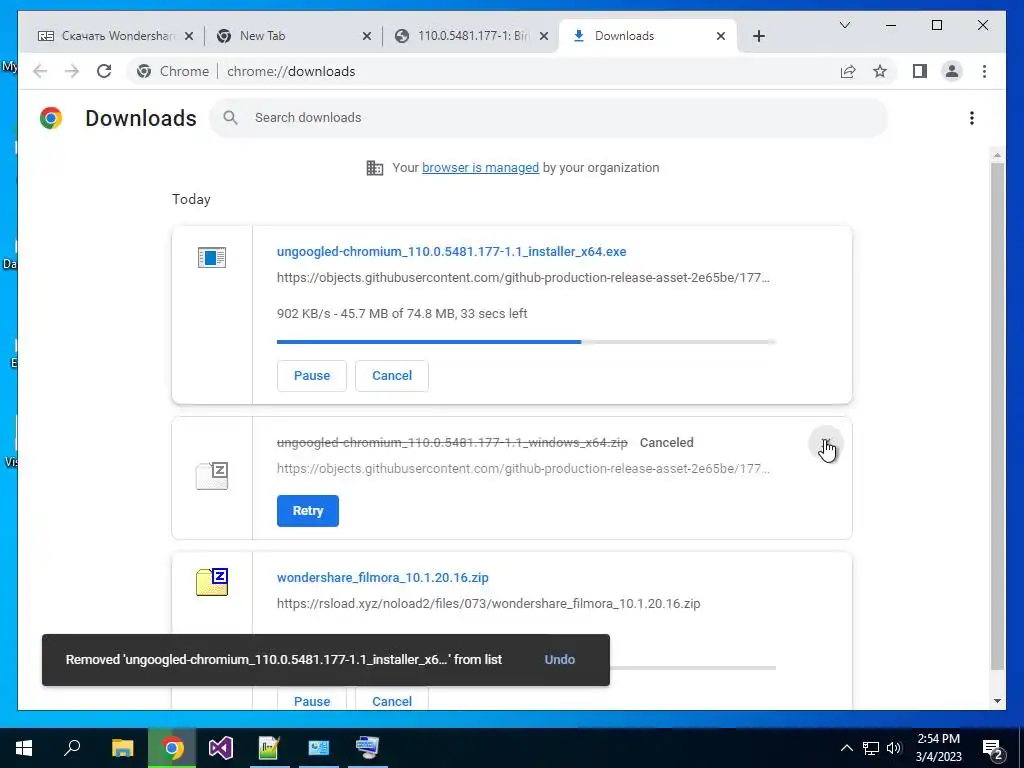Open the green notepad taskbar app
1024x768 pixels.
click(269, 748)
